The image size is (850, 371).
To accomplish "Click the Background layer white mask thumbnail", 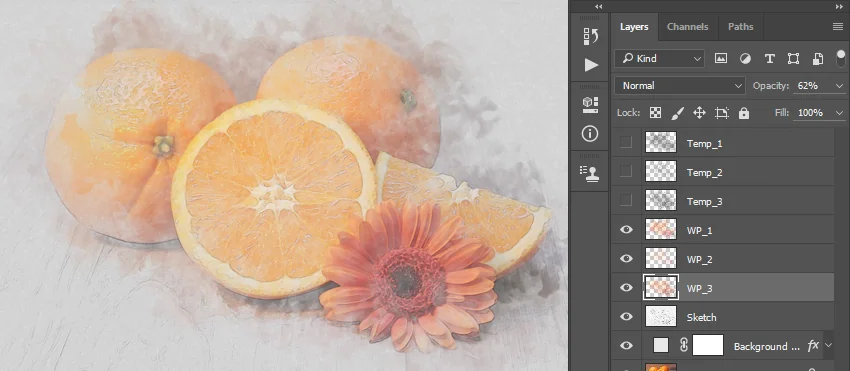I will [708, 345].
